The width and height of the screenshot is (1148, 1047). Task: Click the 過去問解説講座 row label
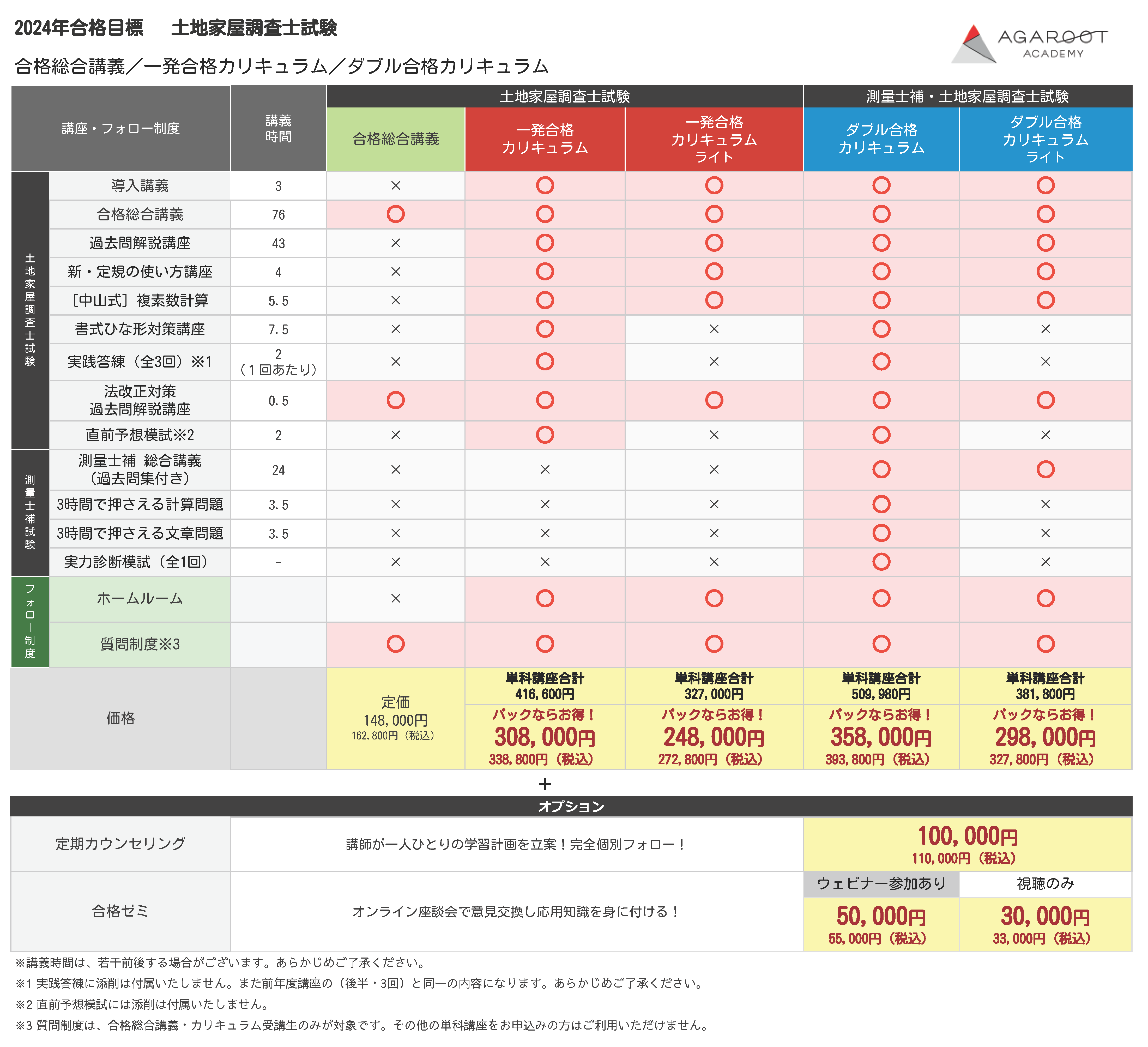(x=140, y=243)
